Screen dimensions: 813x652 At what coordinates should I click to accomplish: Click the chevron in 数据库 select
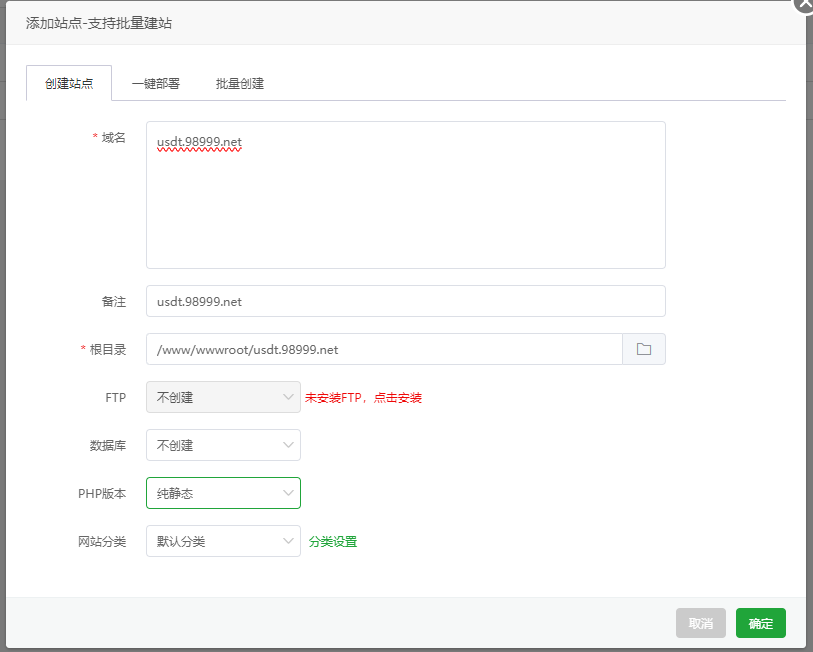[x=288, y=445]
